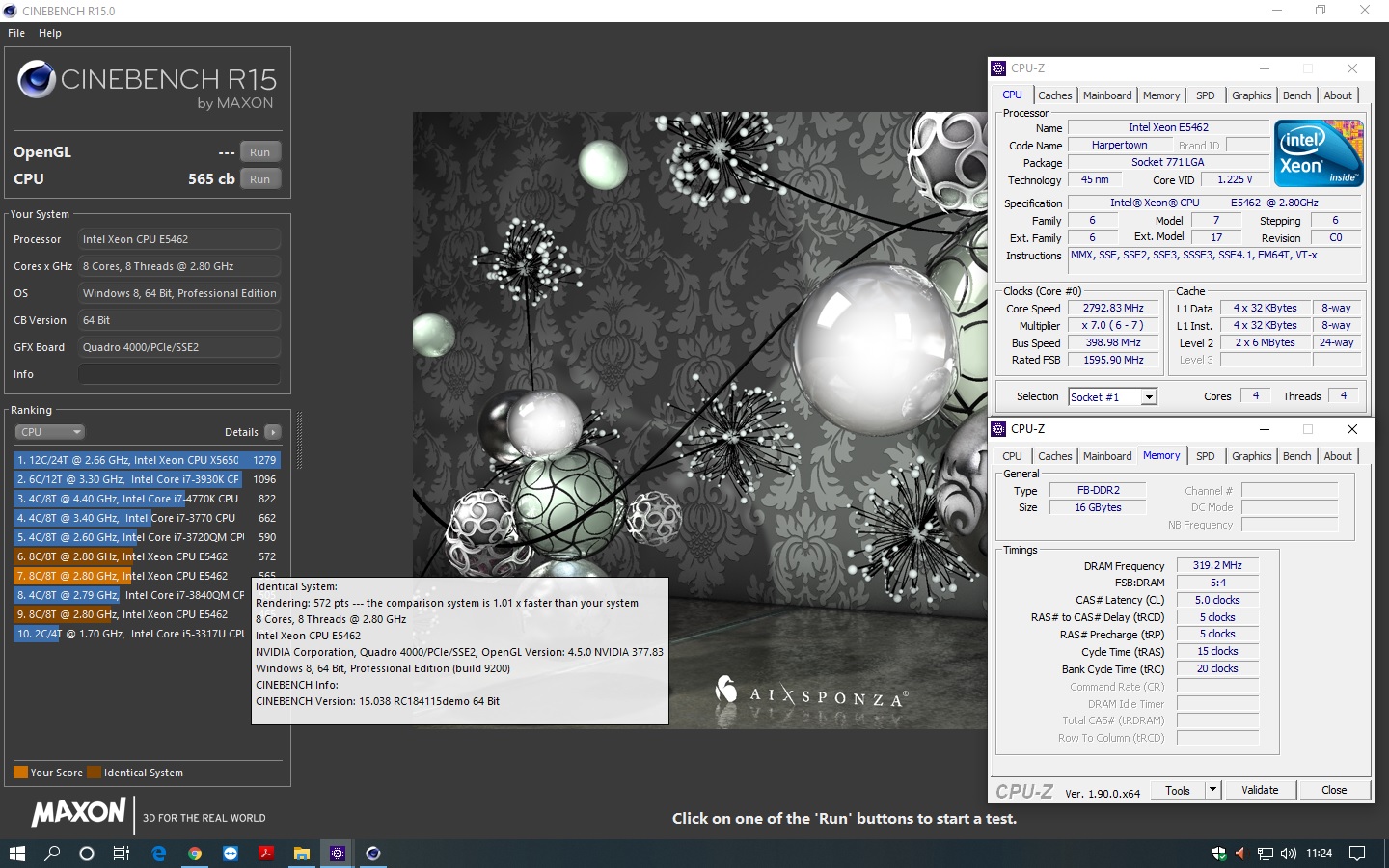Select ranking row 3 Core i7-4770K

(147, 499)
